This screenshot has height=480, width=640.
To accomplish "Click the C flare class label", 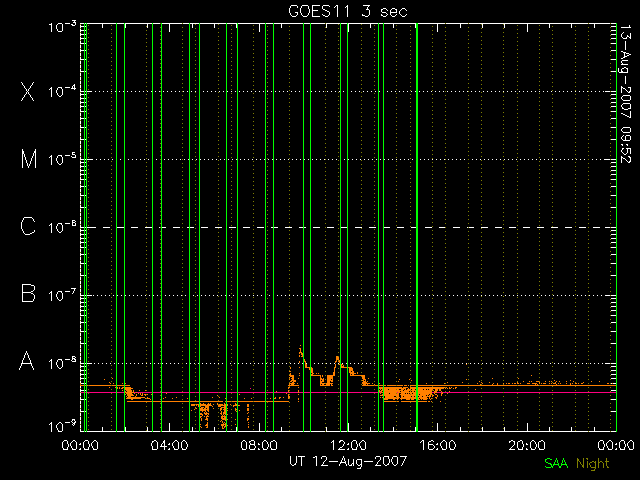I will [28, 226].
